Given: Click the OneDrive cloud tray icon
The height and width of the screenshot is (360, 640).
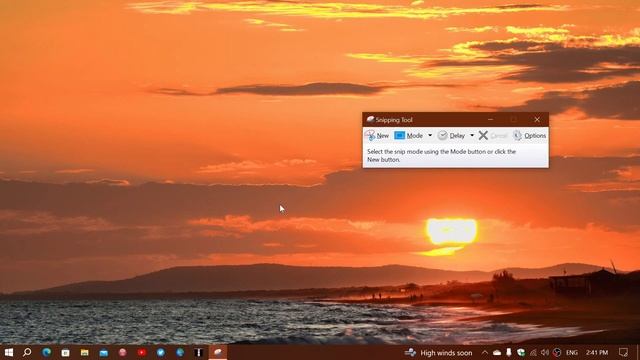Looking at the screenshot, I should [x=497, y=352].
